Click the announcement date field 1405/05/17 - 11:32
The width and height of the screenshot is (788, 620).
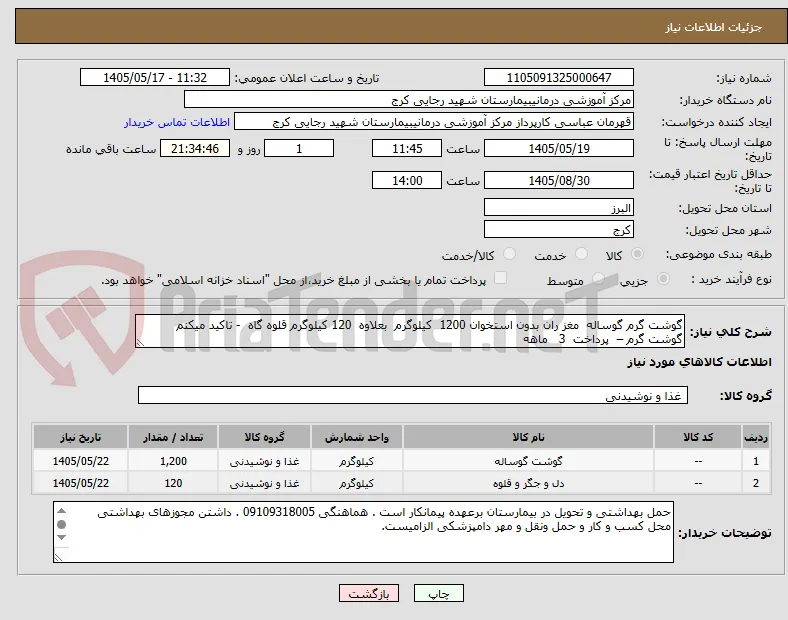155,77
